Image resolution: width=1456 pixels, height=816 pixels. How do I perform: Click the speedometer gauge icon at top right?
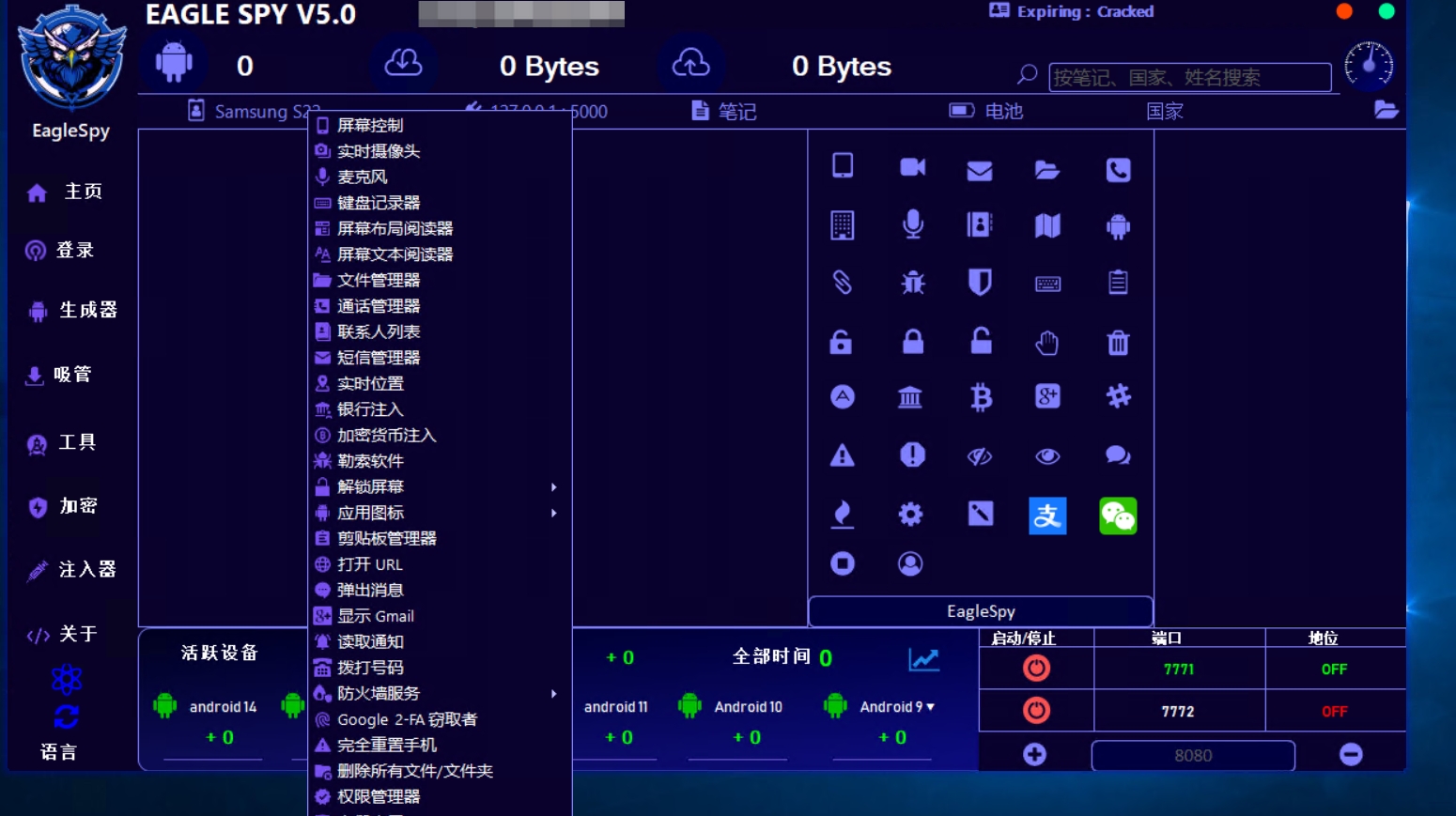coord(1369,66)
